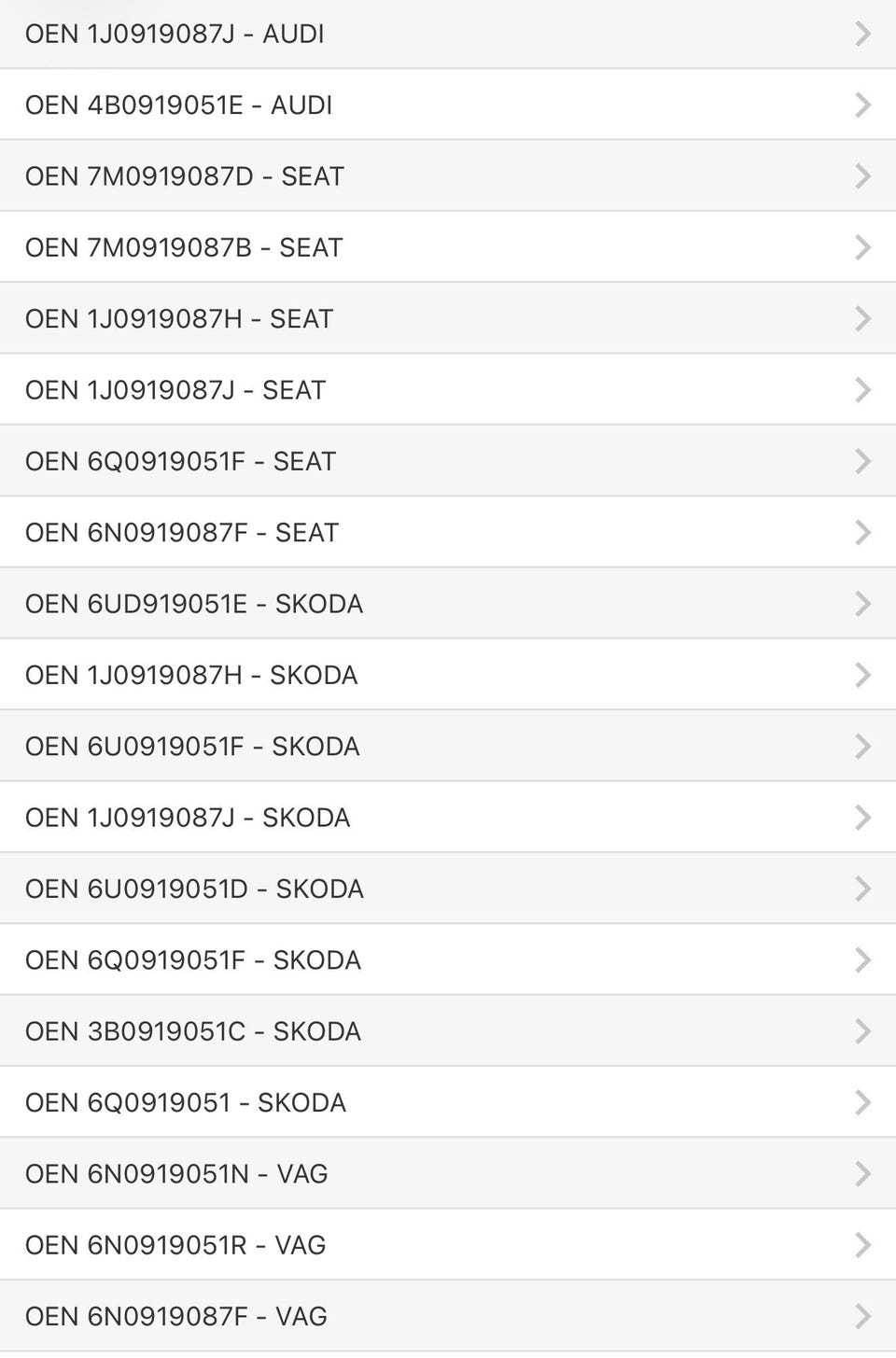Open OEN 1J0919087H - SKODA entry
This screenshot has width=896, height=1358.
pyautogui.click(x=191, y=675)
